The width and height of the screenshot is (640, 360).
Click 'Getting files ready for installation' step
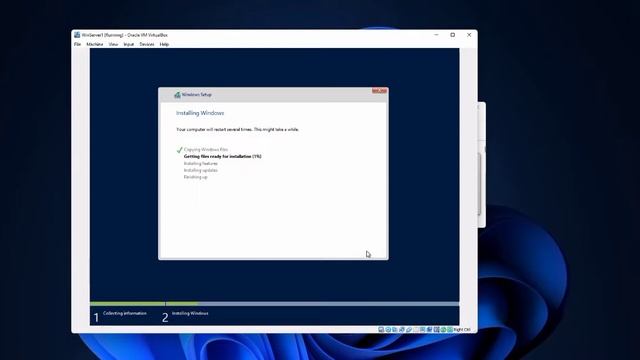222,156
